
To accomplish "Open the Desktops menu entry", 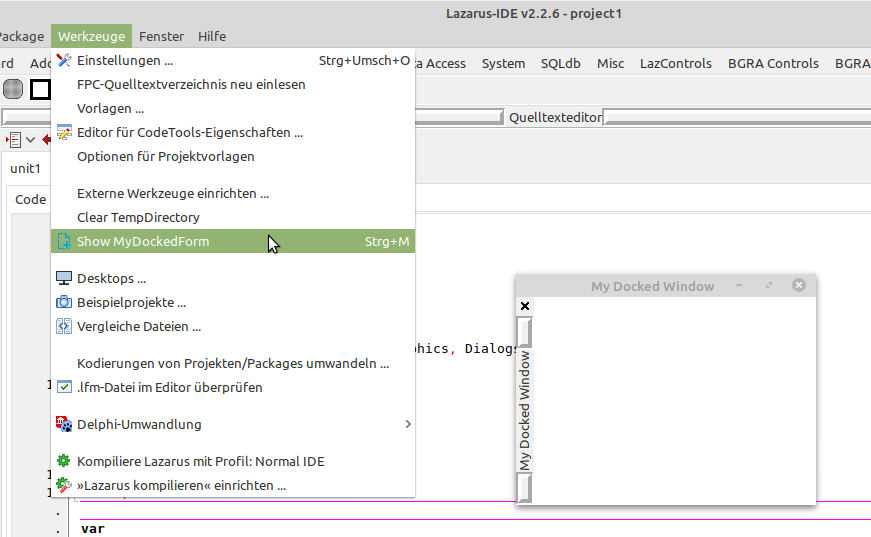I will click(x=233, y=278).
